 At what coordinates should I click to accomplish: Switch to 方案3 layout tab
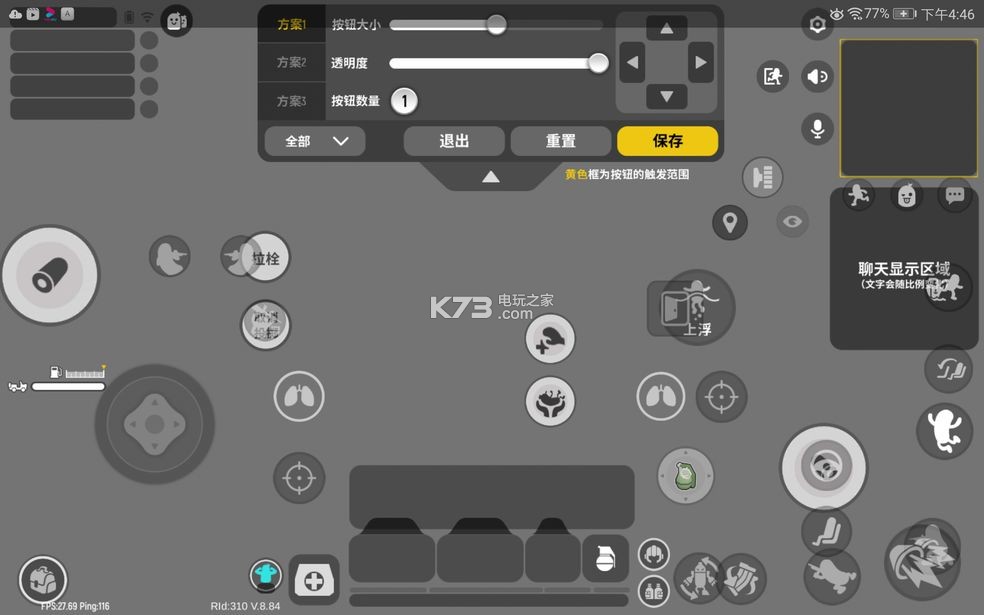(291, 101)
